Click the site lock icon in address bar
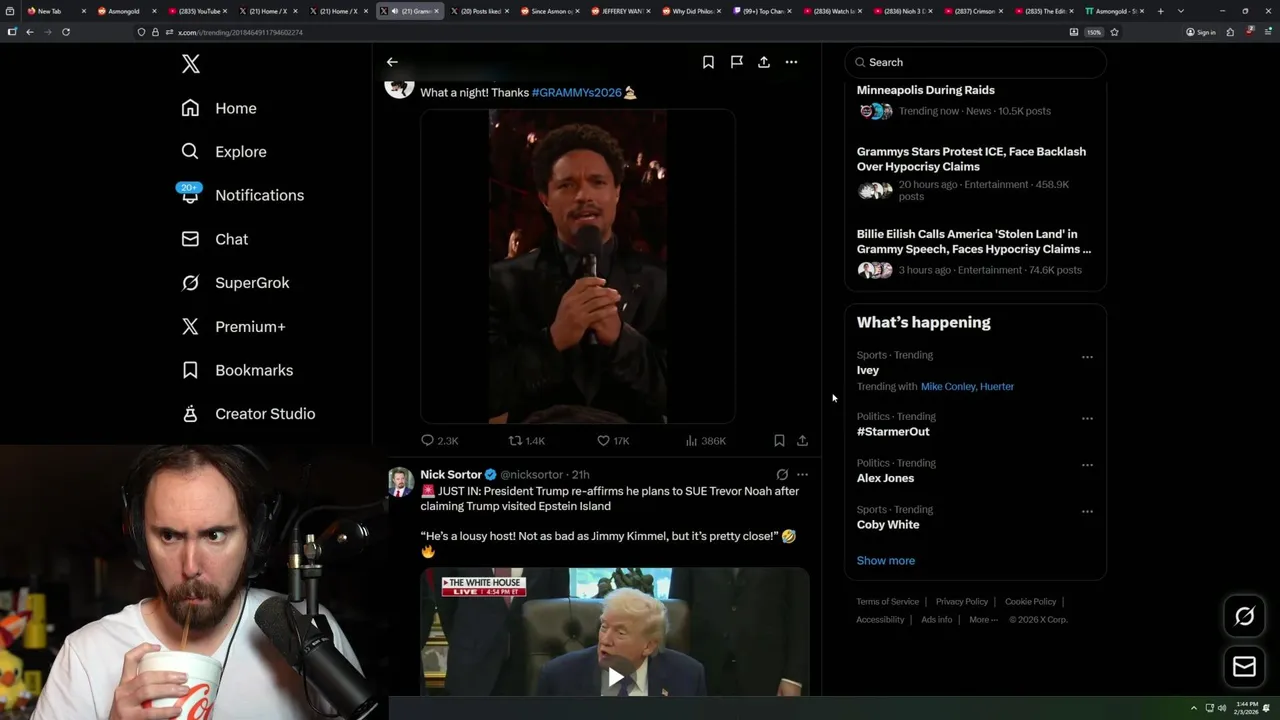 [155, 32]
